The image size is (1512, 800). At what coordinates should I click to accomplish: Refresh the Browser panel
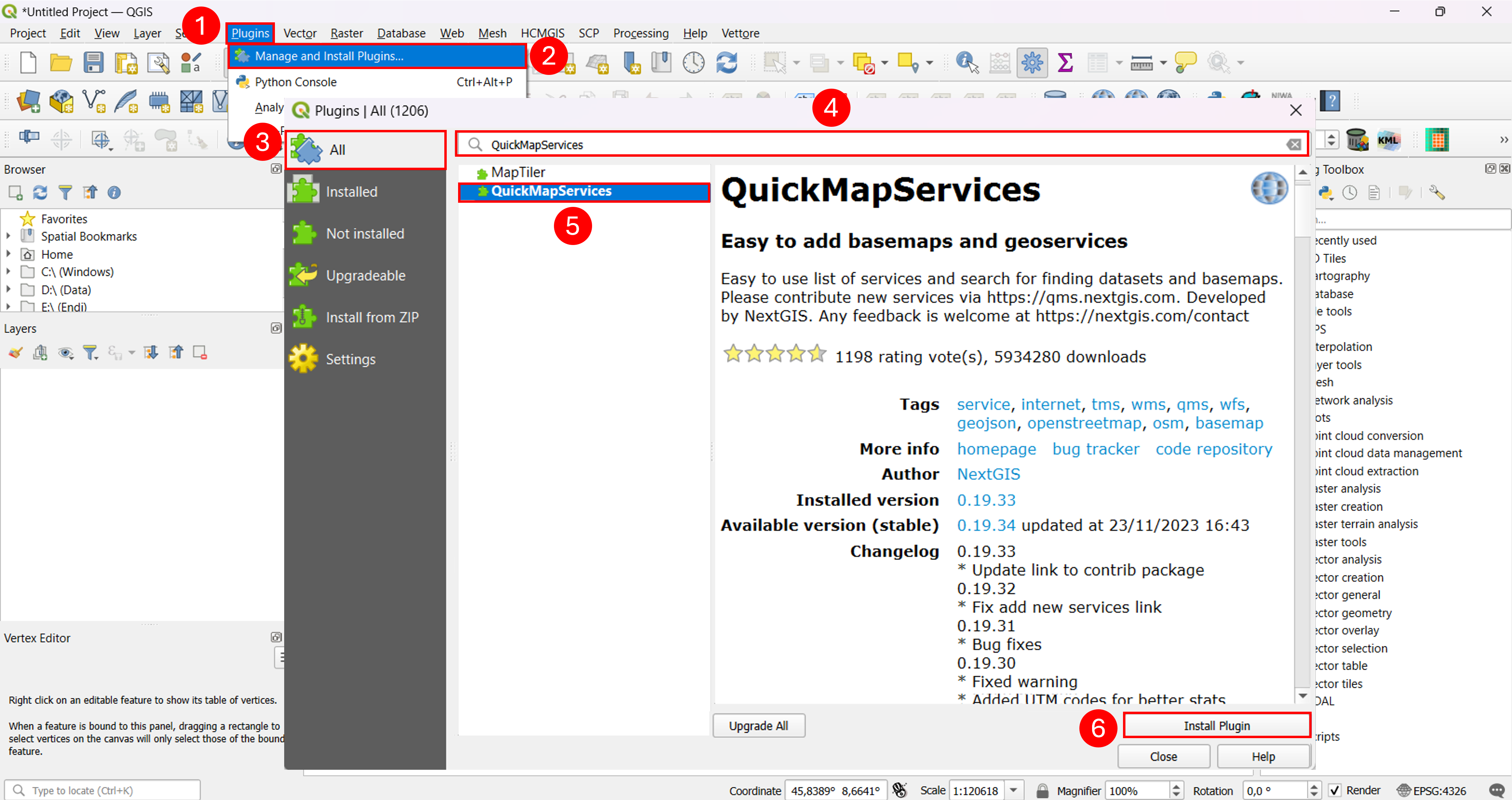pyautogui.click(x=40, y=192)
